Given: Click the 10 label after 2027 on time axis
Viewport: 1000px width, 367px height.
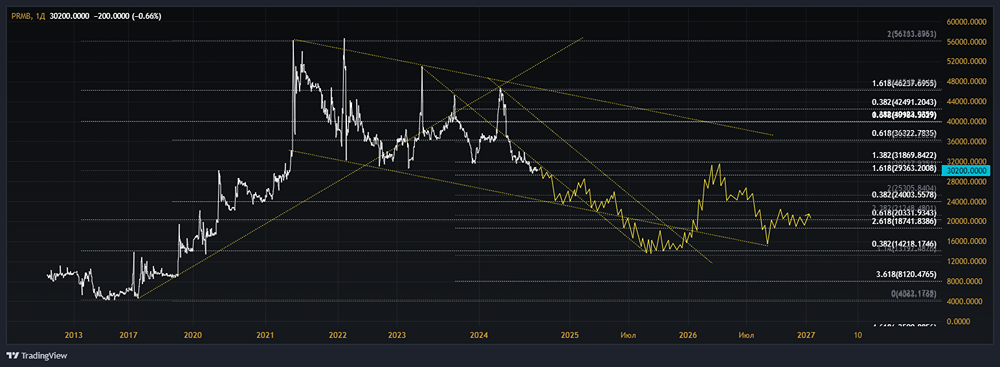Looking at the screenshot, I should coord(857,334).
